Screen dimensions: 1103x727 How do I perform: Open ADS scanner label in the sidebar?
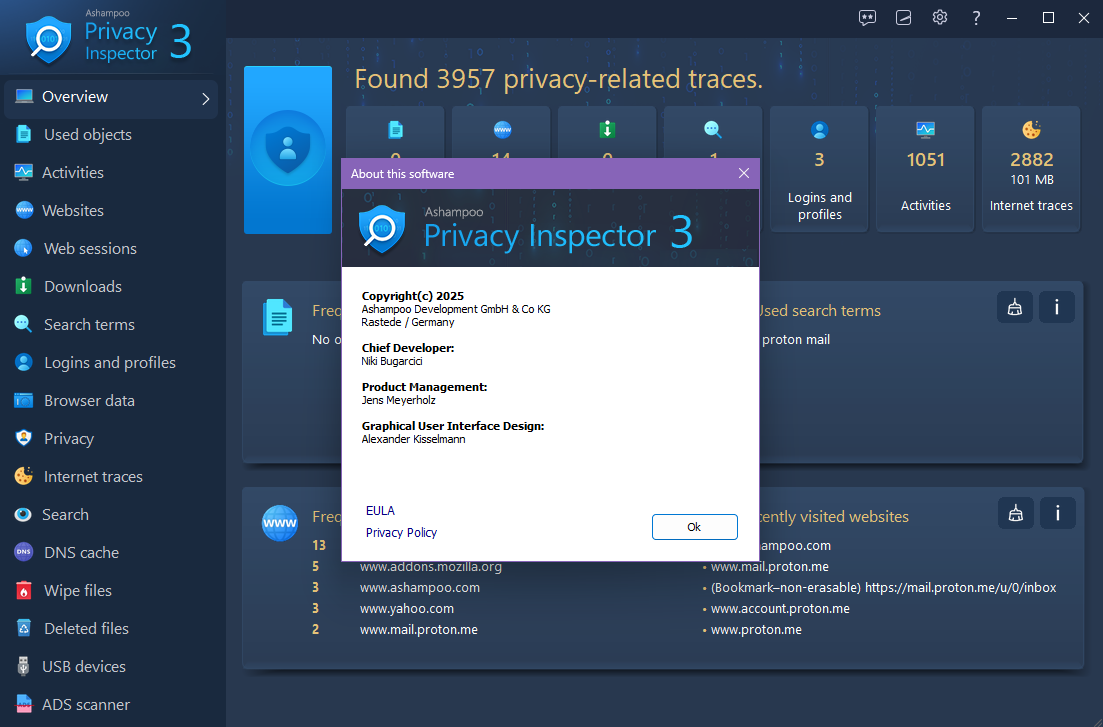pyautogui.click(x=86, y=704)
